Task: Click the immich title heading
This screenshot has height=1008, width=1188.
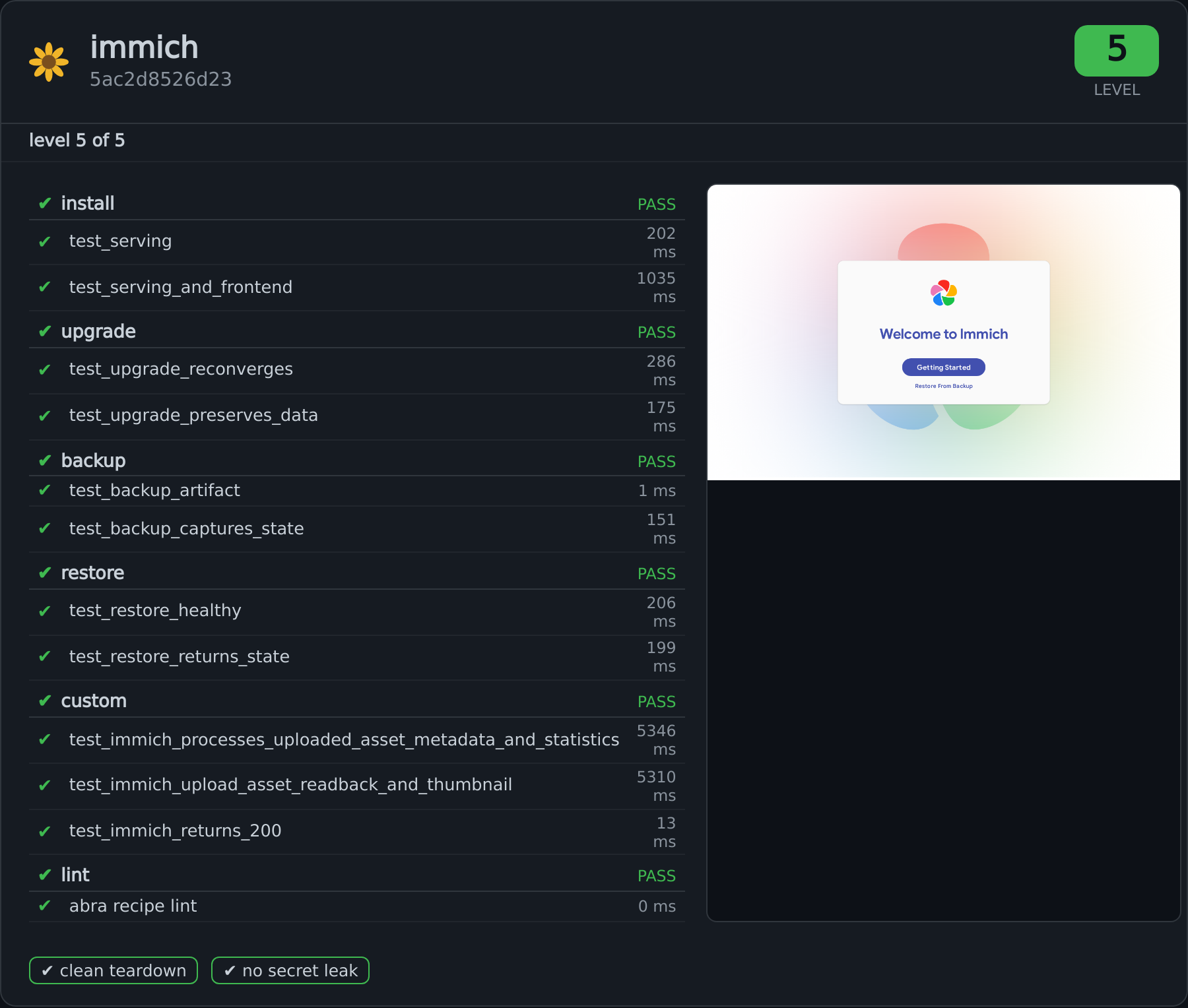Action: (x=144, y=47)
